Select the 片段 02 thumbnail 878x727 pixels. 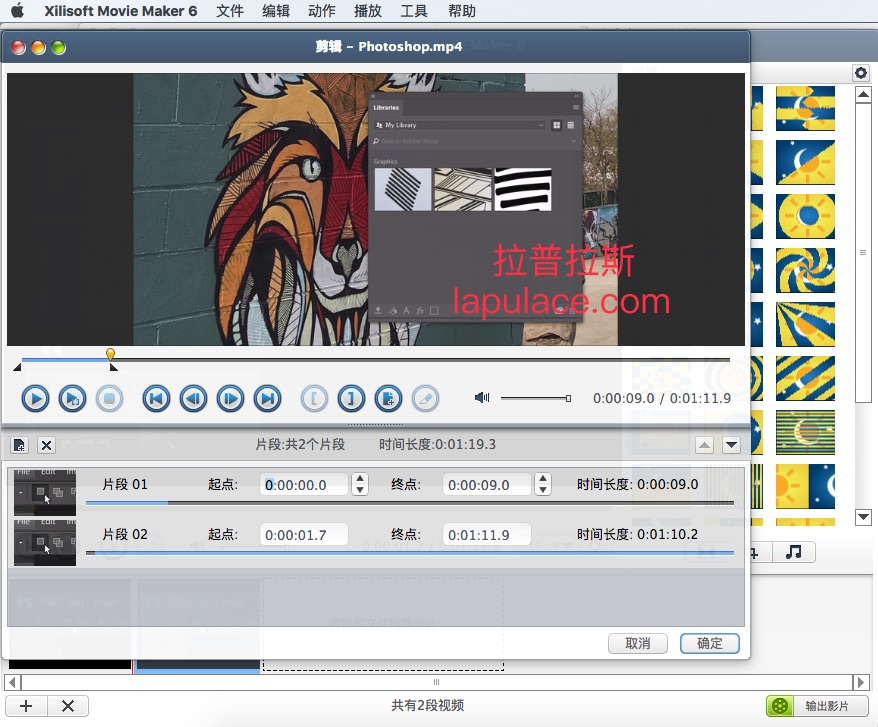coord(45,543)
